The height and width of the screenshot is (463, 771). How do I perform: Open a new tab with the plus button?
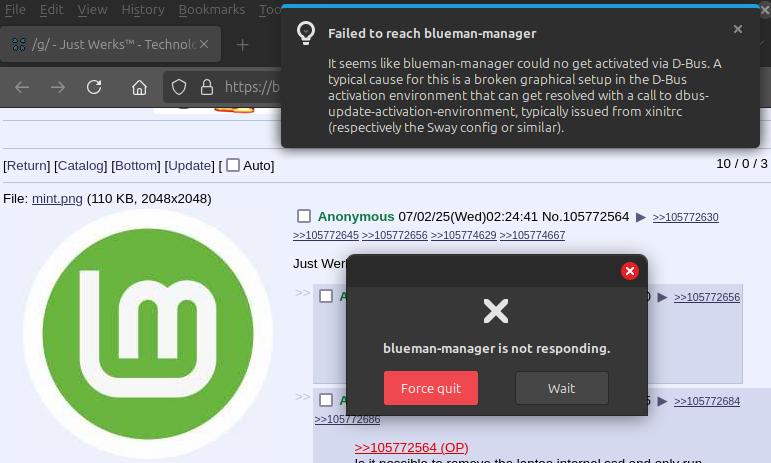(x=242, y=45)
